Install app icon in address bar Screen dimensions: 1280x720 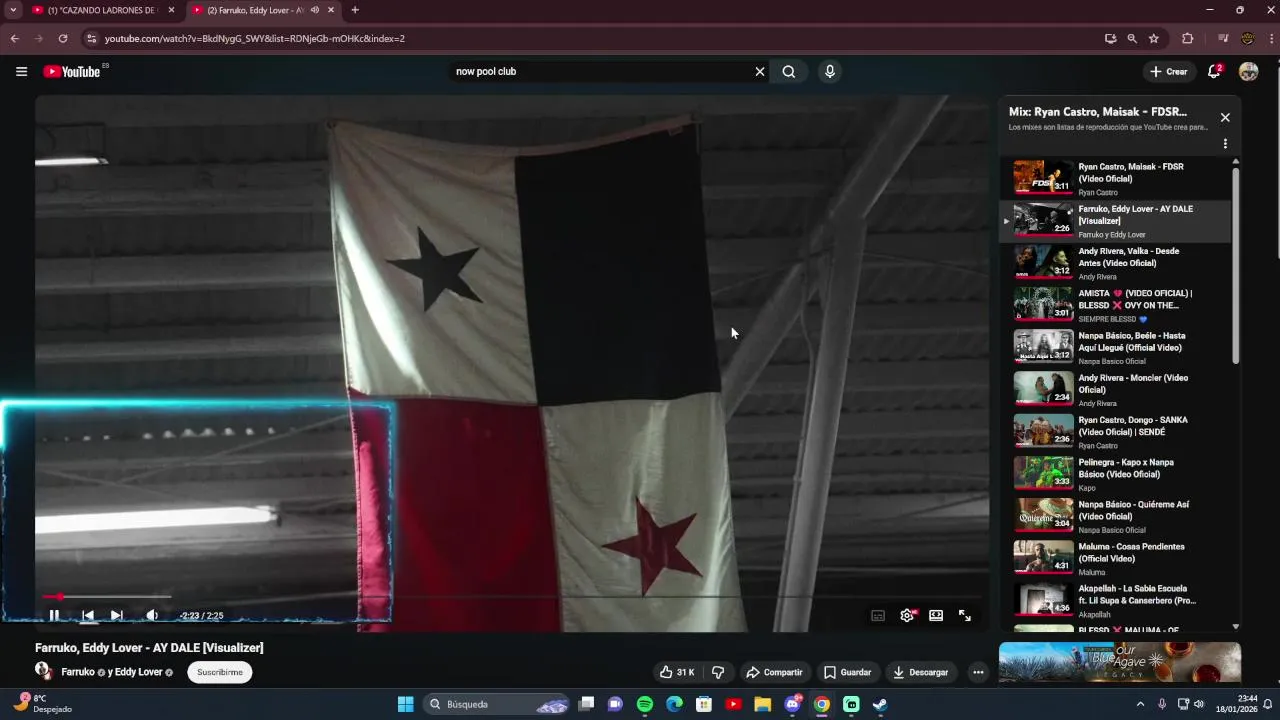click(x=1110, y=38)
